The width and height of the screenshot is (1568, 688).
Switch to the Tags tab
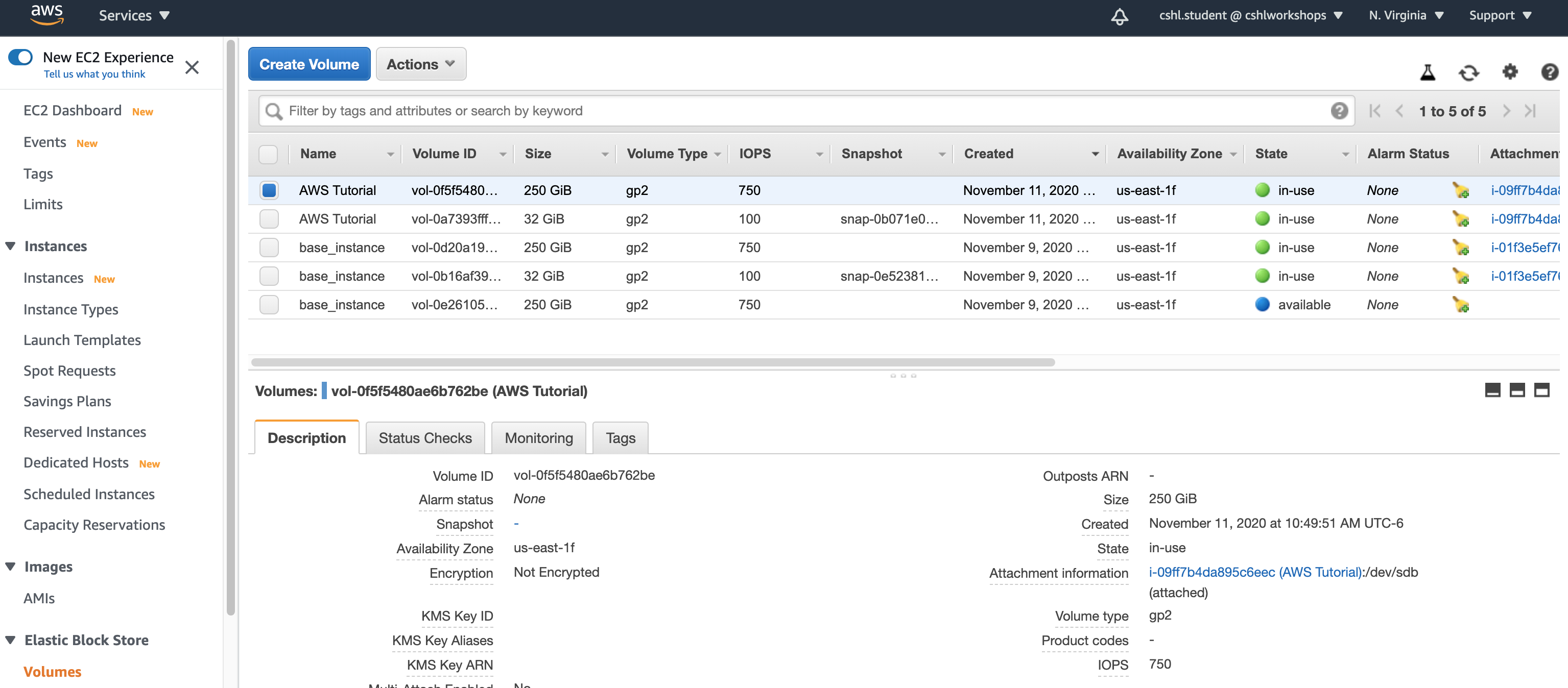coord(620,437)
